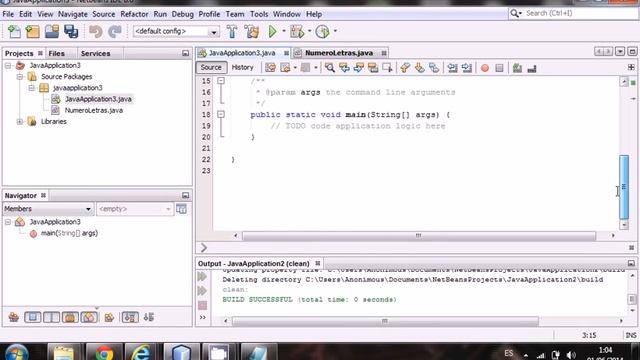Click Find Selection magnifier icon in editor toolbar

coord(330,68)
